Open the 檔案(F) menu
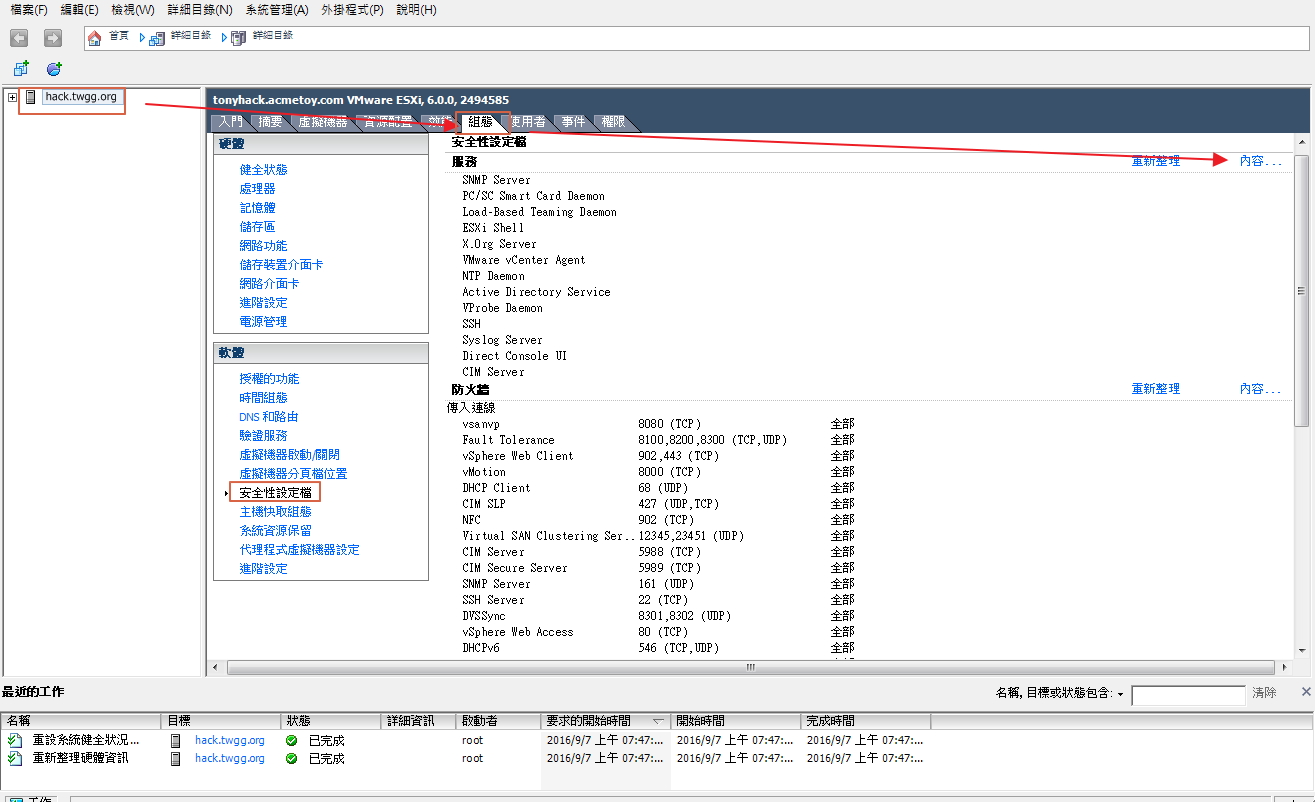Viewport: 1315px width, 802px height. coord(29,10)
